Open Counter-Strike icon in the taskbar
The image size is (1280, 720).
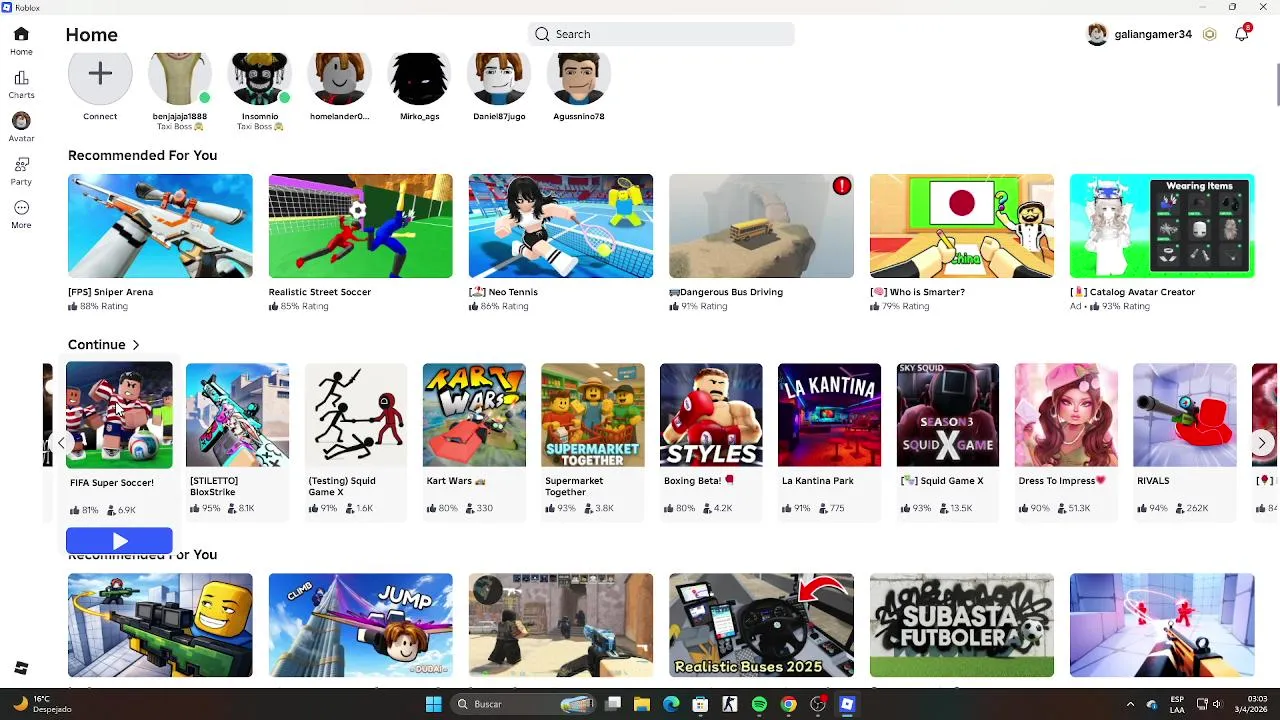pyautogui.click(x=730, y=704)
